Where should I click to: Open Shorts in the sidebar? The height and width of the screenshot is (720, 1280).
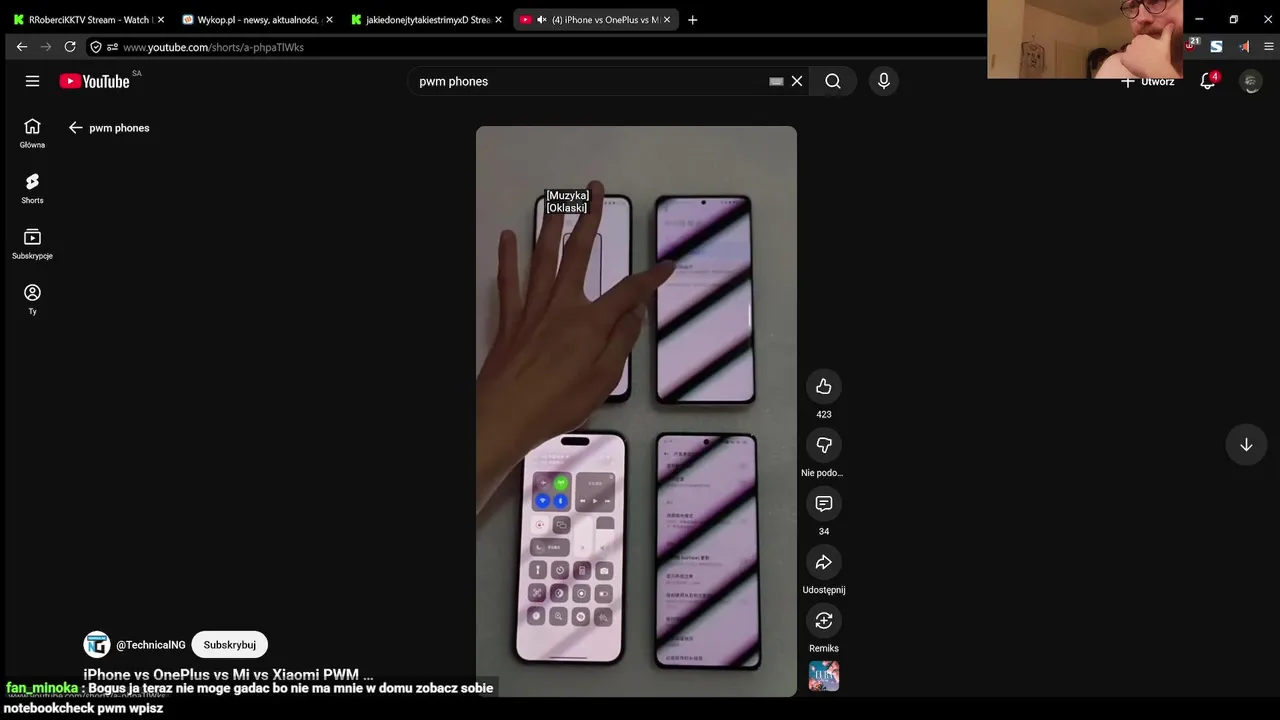coord(32,188)
